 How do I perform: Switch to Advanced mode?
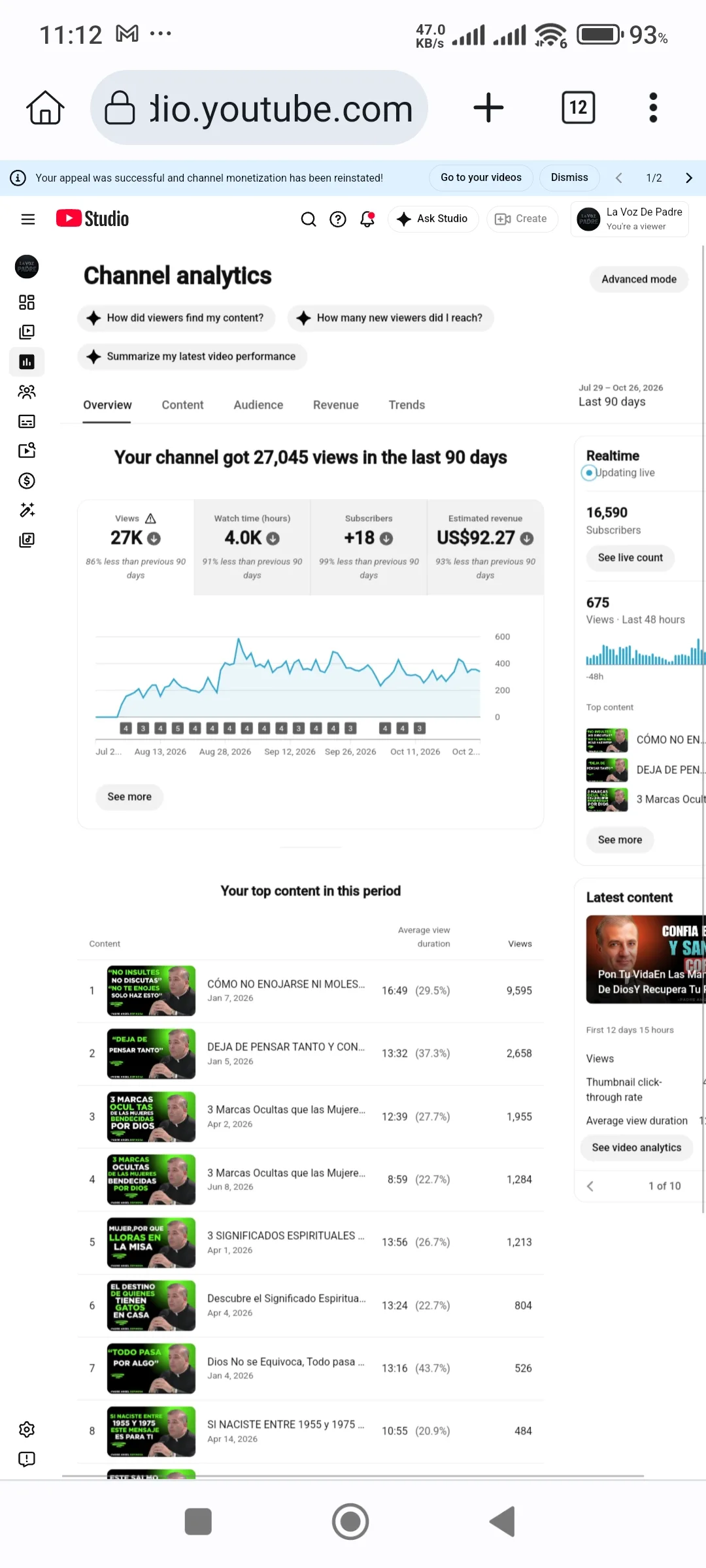[639, 279]
